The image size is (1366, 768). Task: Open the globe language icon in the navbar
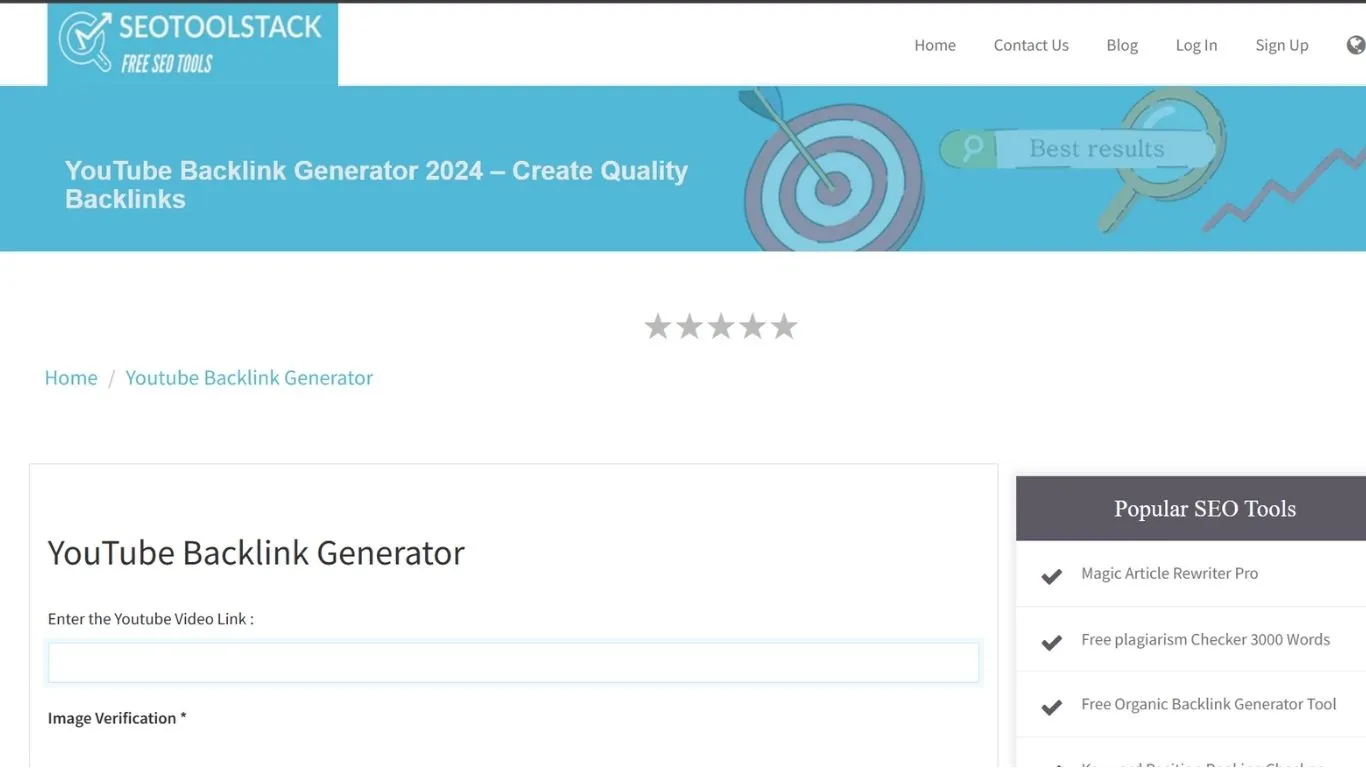tap(1355, 45)
